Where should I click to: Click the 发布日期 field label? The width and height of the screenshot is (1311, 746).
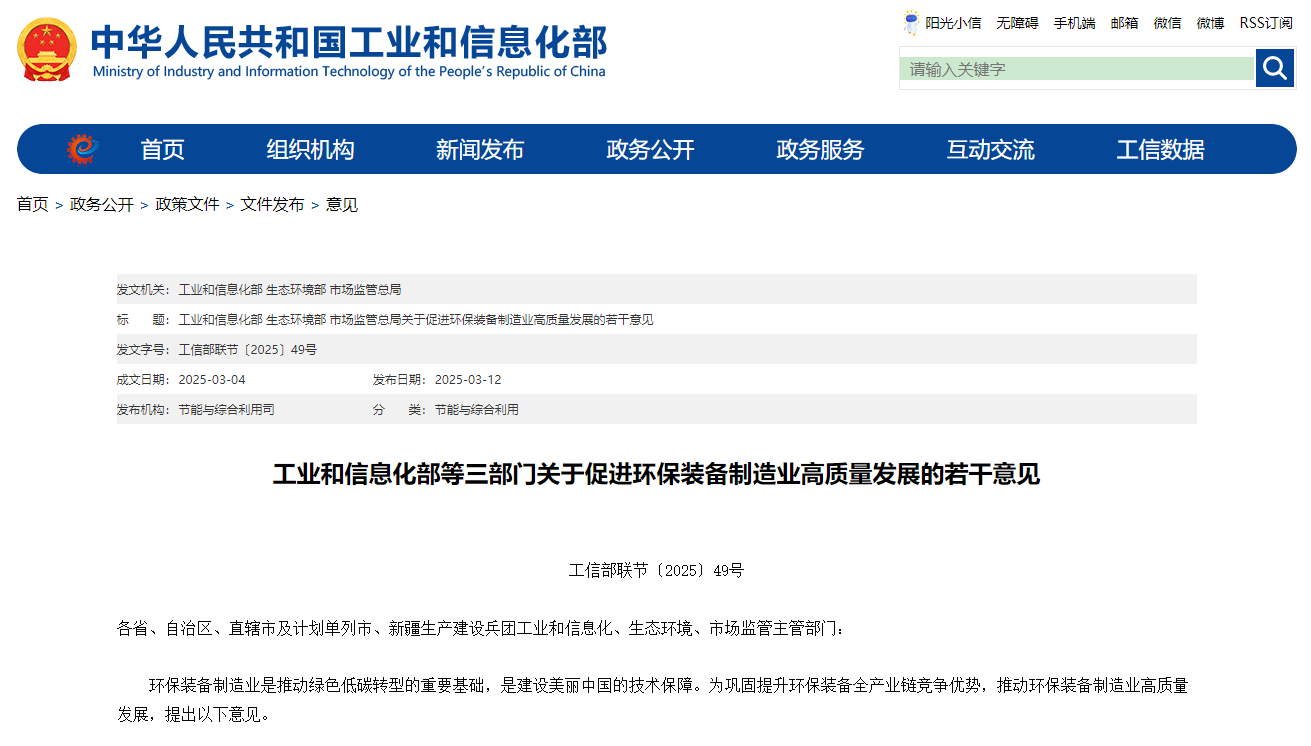pyautogui.click(x=399, y=380)
